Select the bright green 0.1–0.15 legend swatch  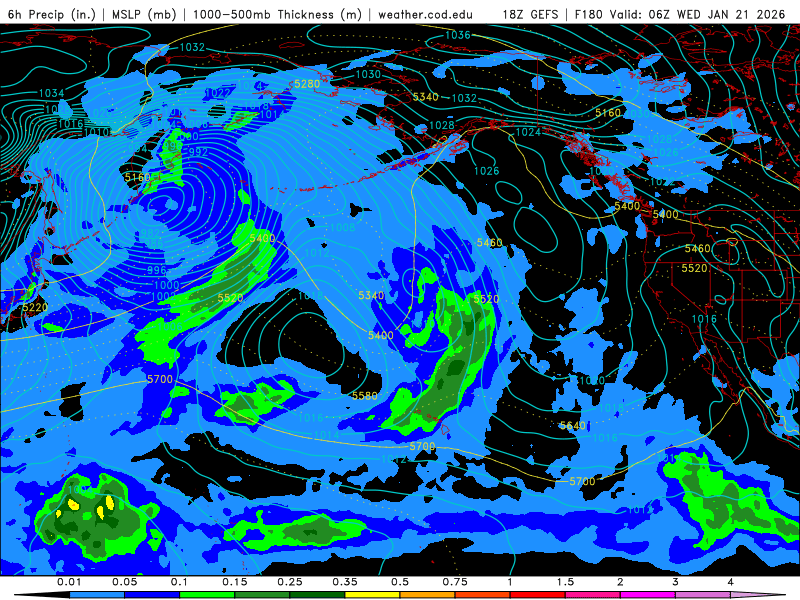click(x=207, y=595)
